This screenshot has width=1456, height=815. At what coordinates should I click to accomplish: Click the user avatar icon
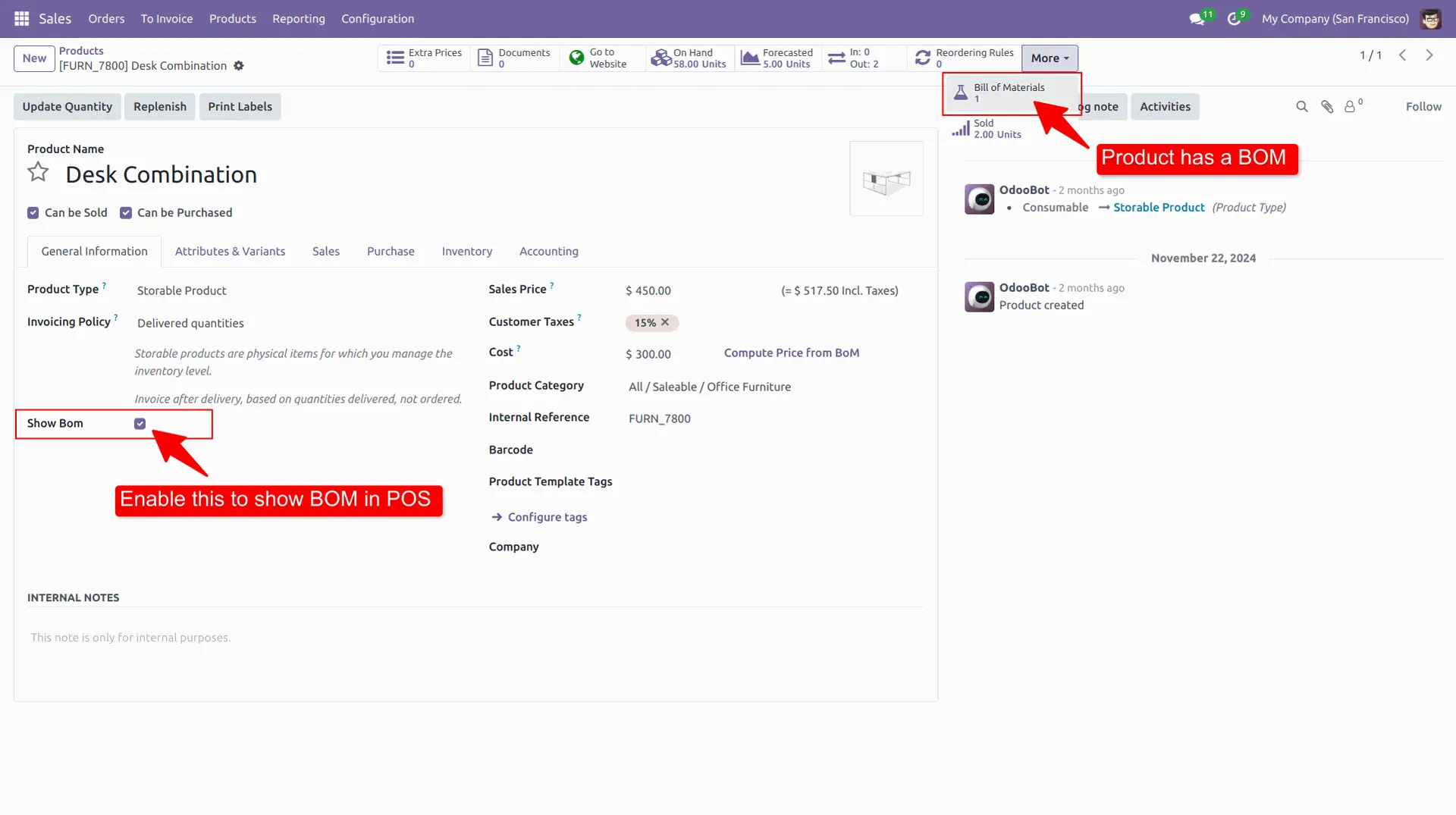pyautogui.click(x=1430, y=19)
